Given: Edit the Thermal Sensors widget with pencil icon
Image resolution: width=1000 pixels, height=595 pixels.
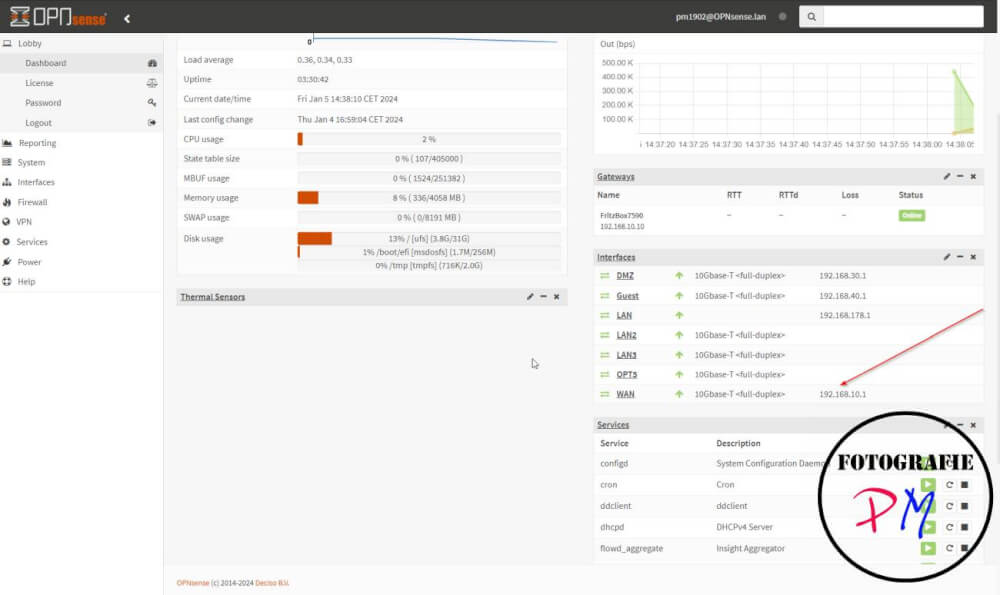Looking at the screenshot, I should point(530,297).
